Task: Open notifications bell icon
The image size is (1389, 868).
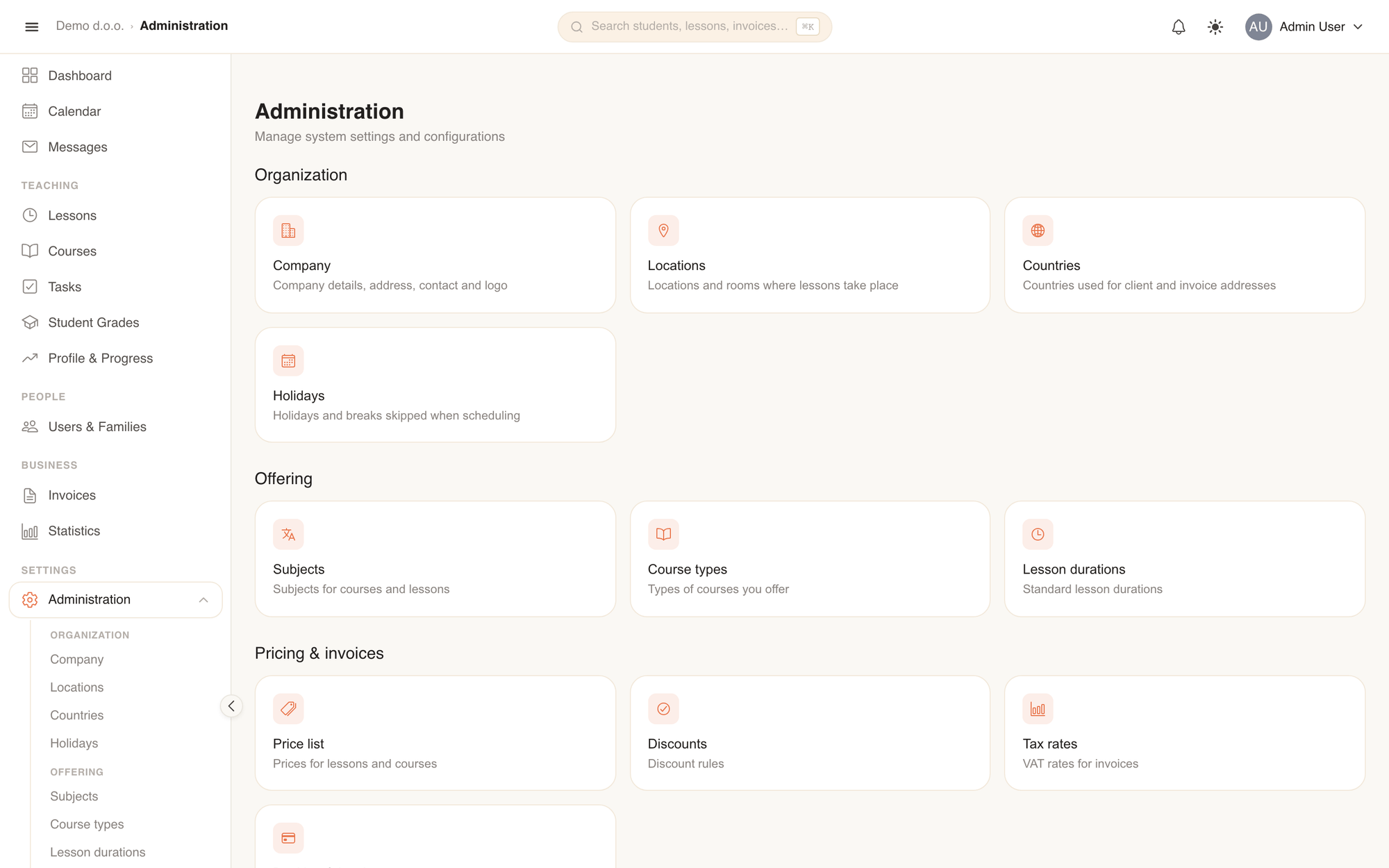Action: [x=1179, y=27]
